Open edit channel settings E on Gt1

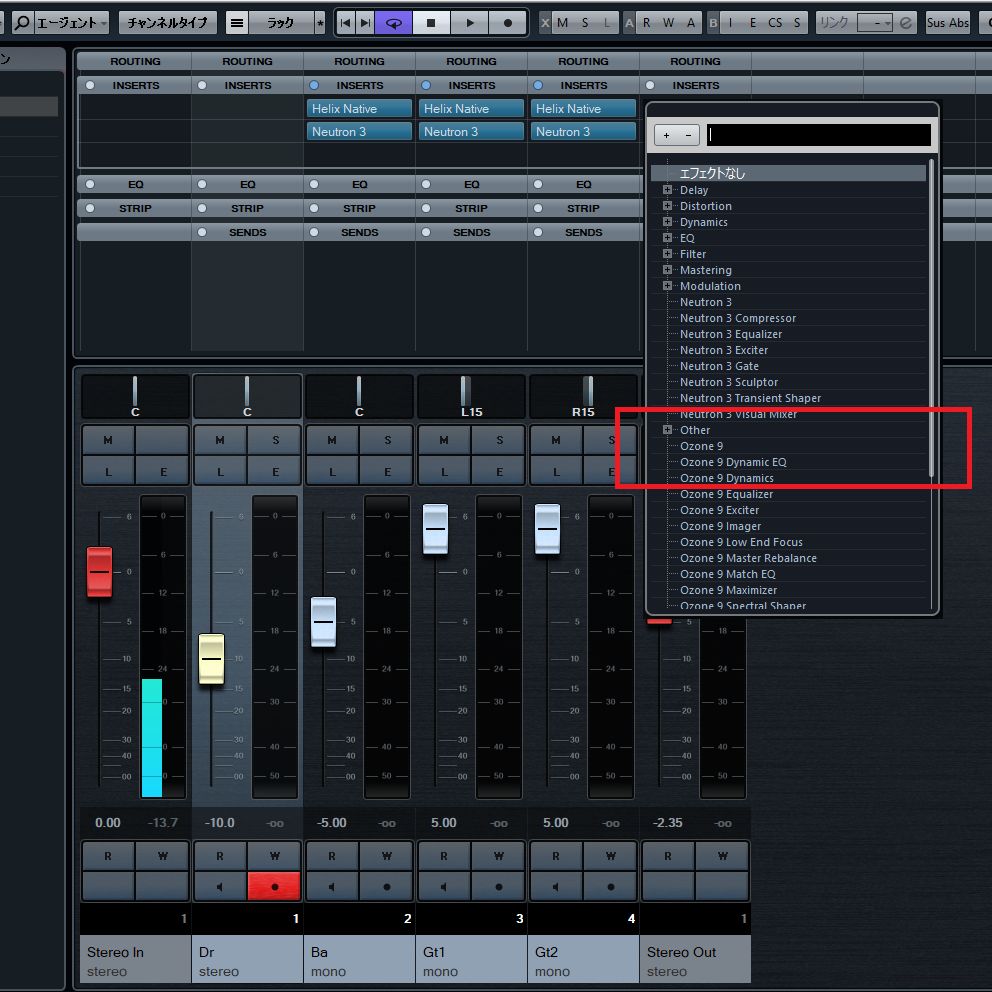pos(499,471)
